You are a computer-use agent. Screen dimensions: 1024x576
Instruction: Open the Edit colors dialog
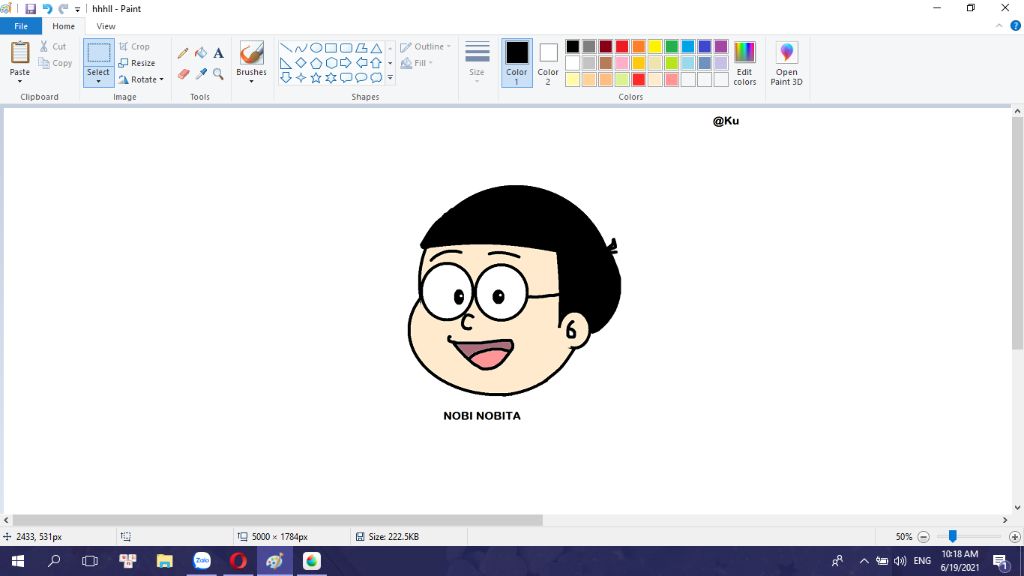coord(744,63)
